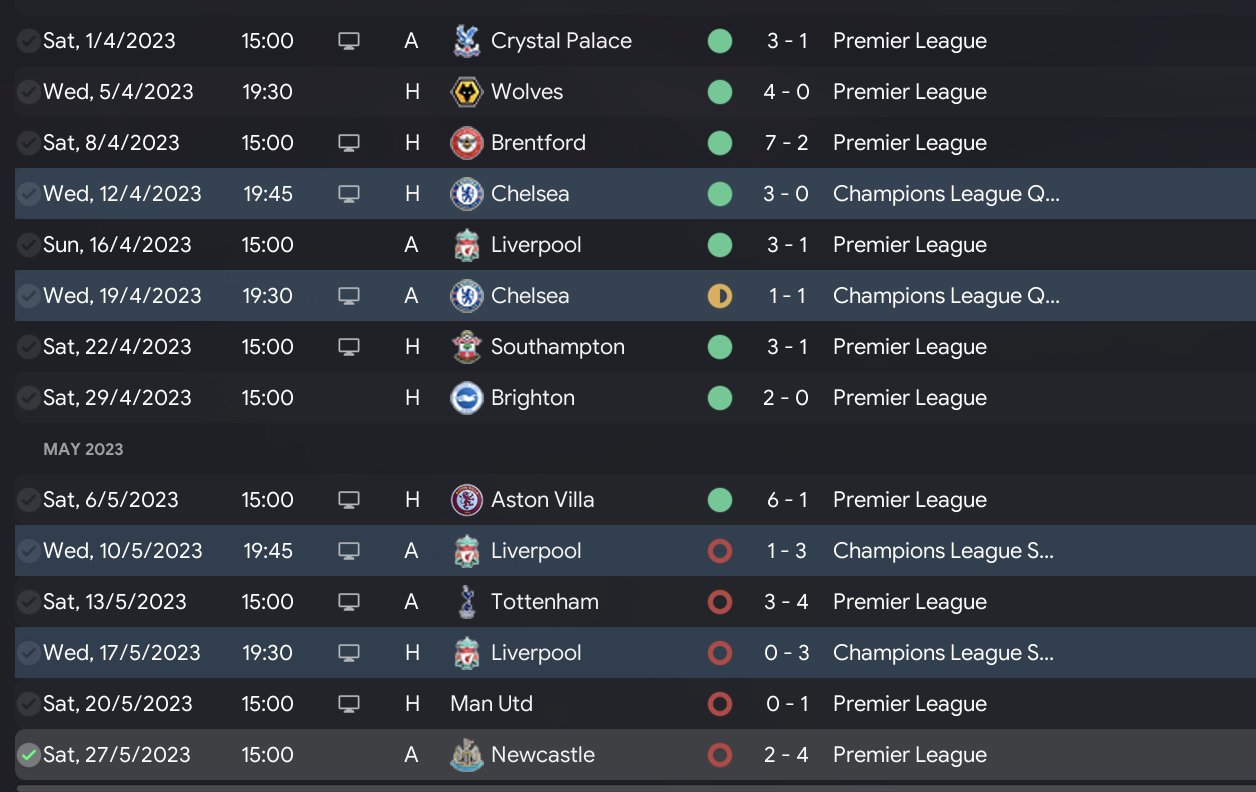Image resolution: width=1256 pixels, height=792 pixels.
Task: Click the red loss indicator for Man Utd match
Action: coord(720,704)
